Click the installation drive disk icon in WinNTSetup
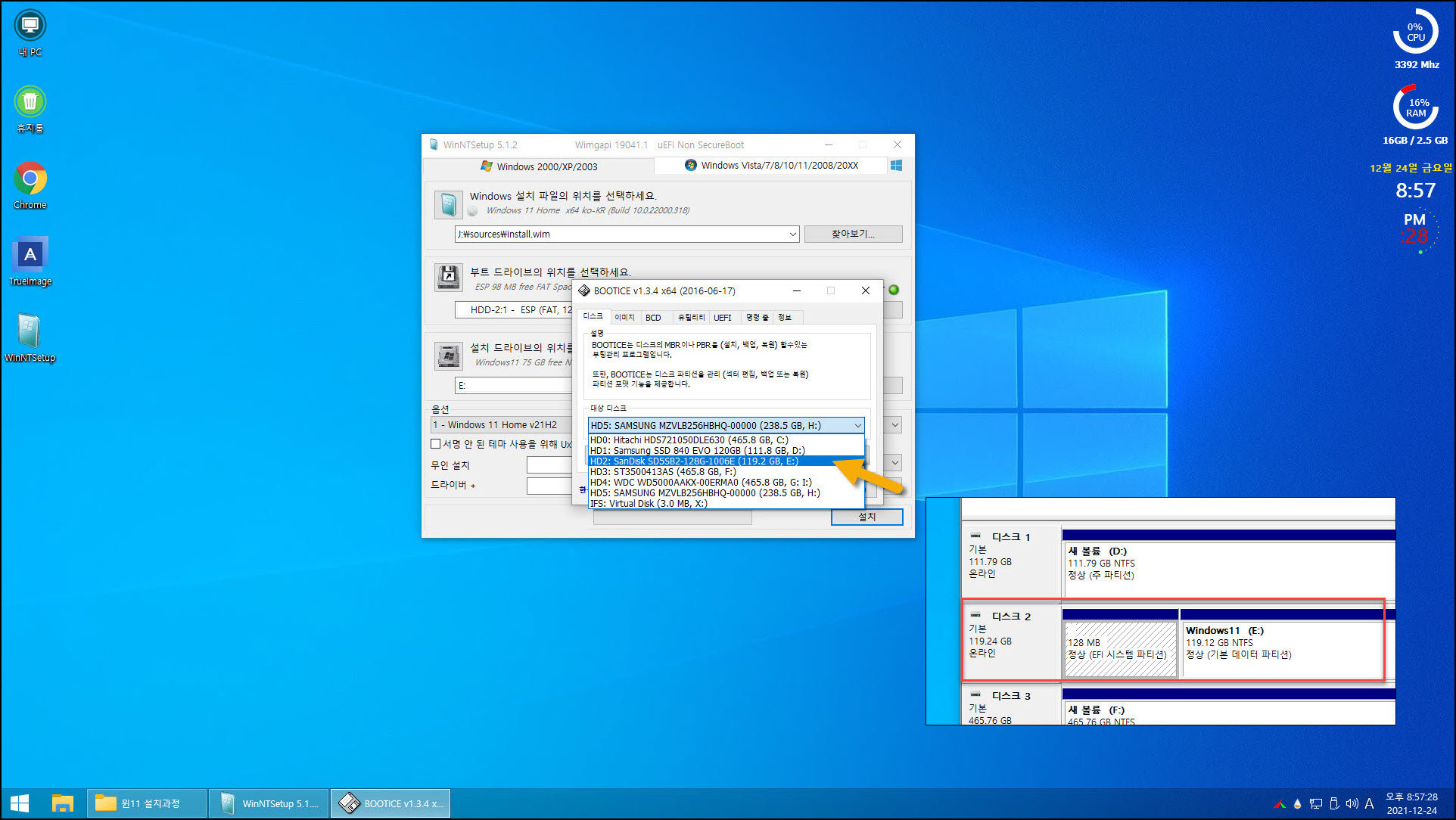The height and width of the screenshot is (820, 1456). click(449, 355)
